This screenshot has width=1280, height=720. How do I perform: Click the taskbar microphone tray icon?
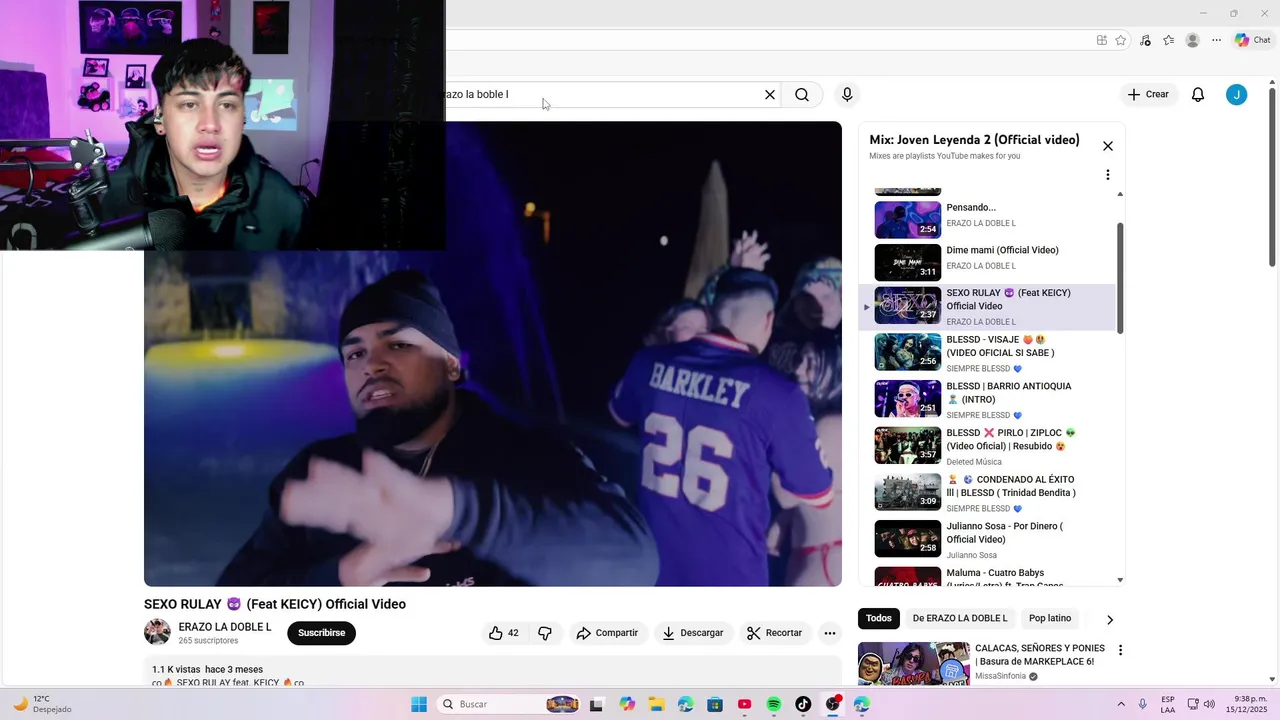tap(1143, 704)
